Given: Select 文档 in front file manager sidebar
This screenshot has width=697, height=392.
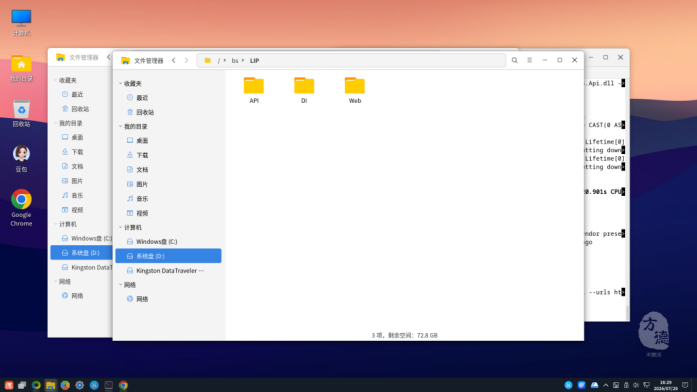Looking at the screenshot, I should (x=168, y=170).
